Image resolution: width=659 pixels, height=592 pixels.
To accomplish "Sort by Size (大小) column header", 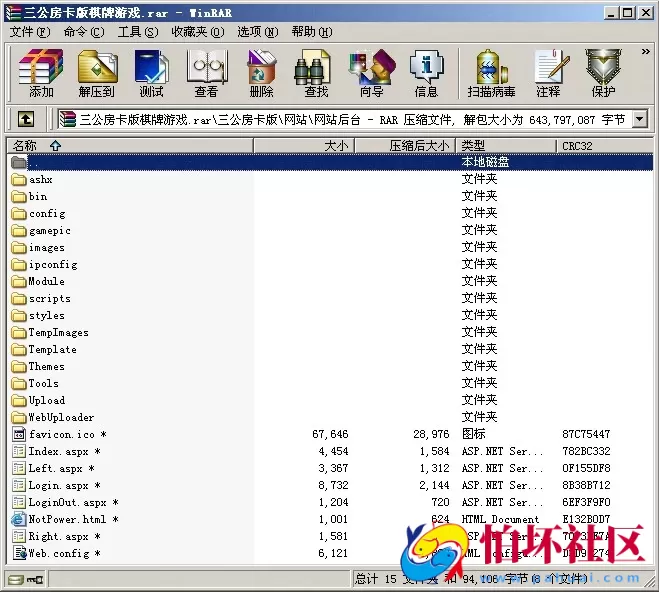I will click(x=304, y=146).
